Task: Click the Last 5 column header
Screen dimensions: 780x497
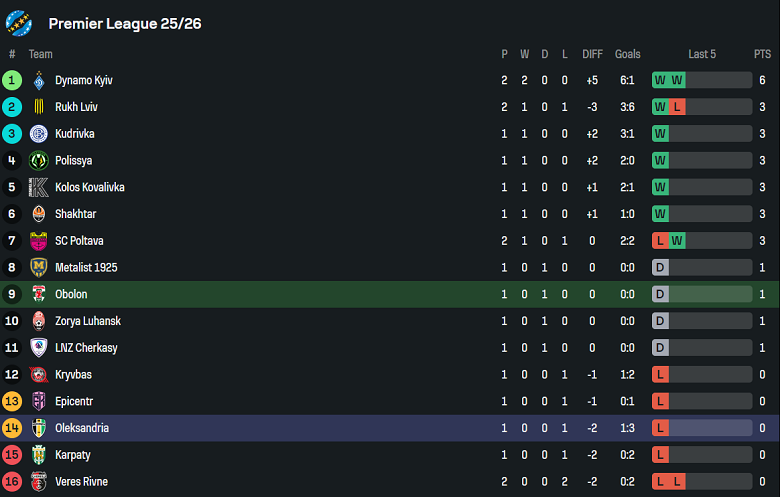Action: coord(702,54)
